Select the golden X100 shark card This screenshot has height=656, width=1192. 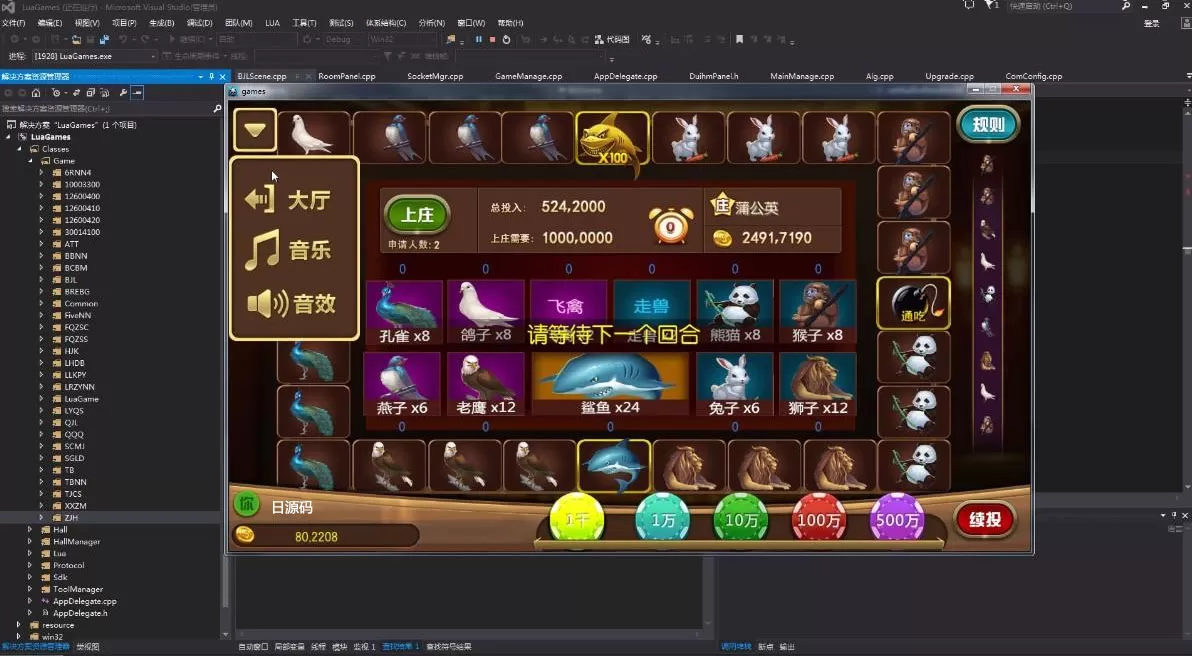point(611,137)
